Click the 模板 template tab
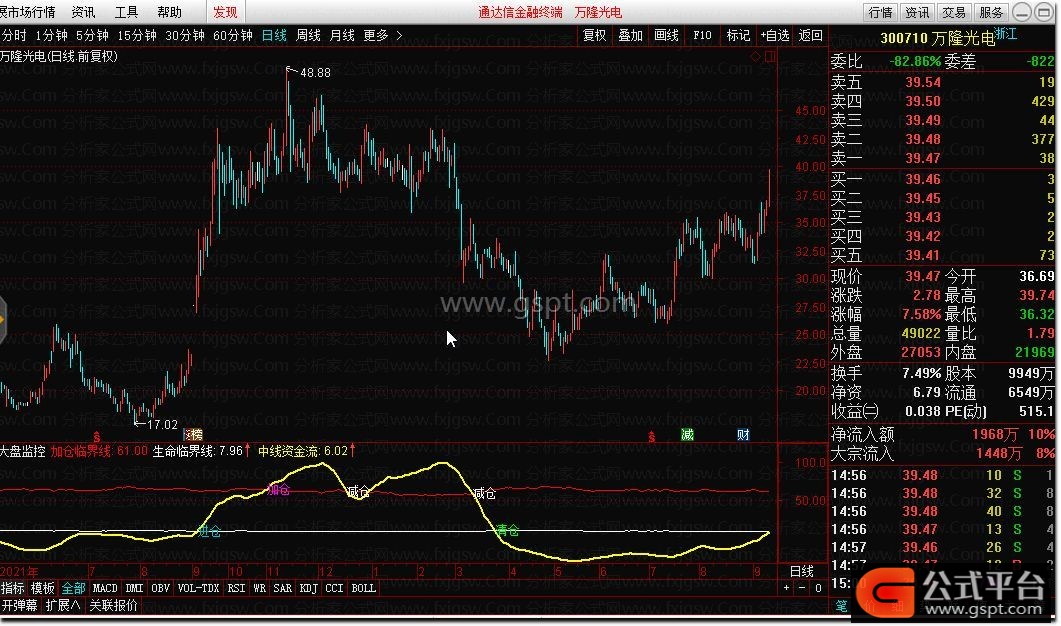The image size is (1061, 626). 43,588
